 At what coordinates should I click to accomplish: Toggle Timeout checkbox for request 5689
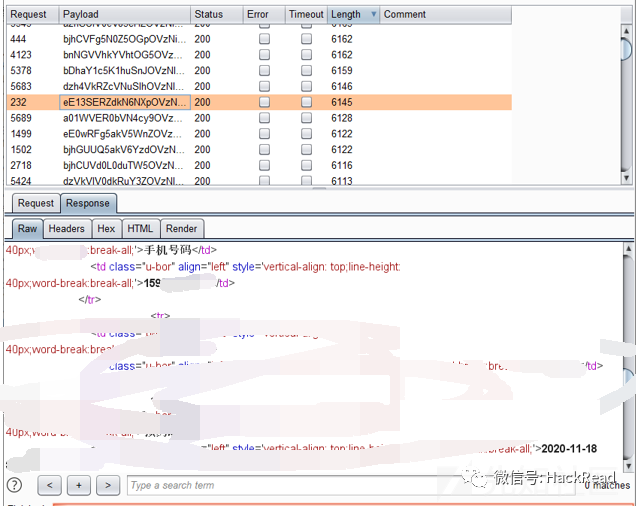(x=306, y=118)
